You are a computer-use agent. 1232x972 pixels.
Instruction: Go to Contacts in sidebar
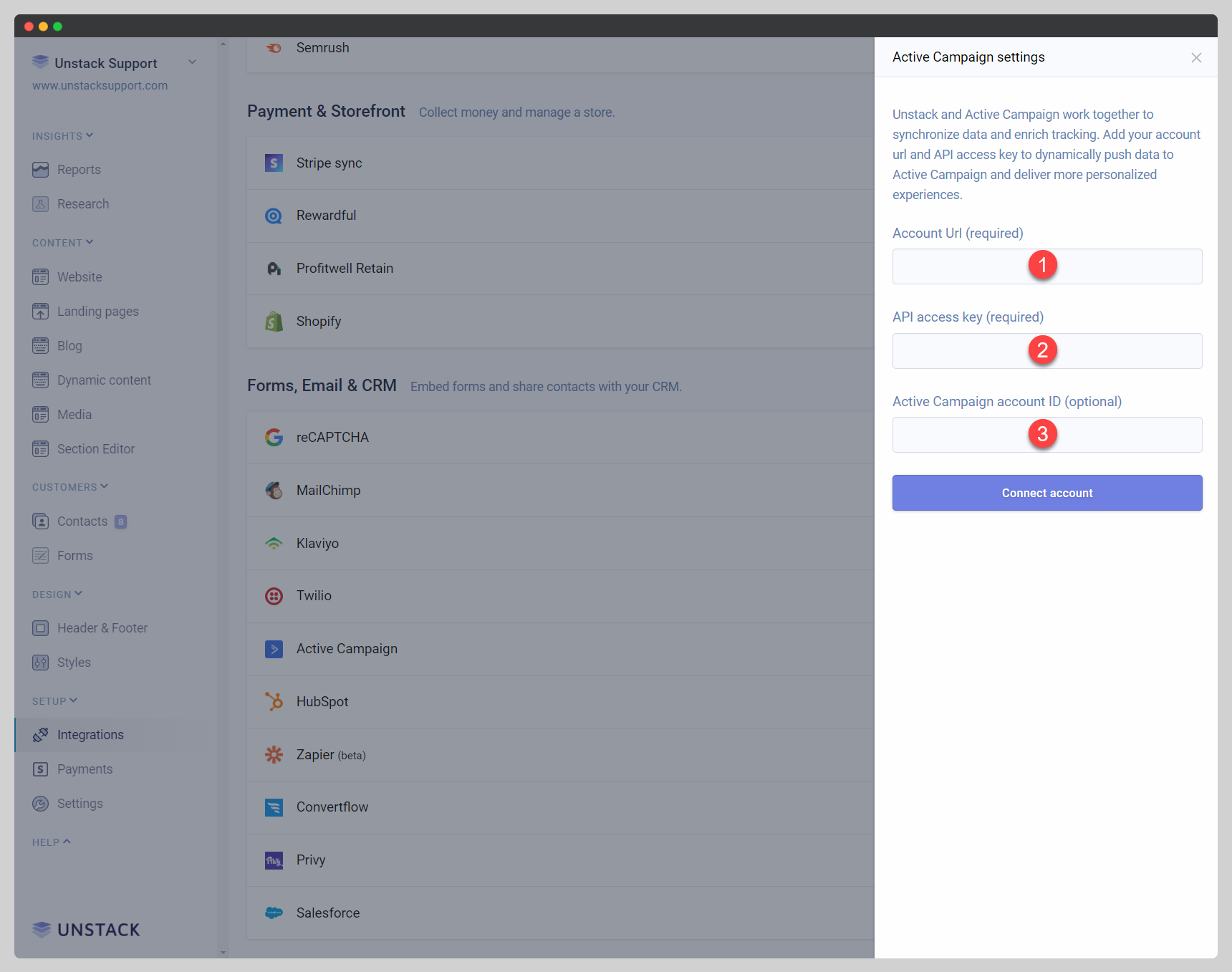click(82, 521)
